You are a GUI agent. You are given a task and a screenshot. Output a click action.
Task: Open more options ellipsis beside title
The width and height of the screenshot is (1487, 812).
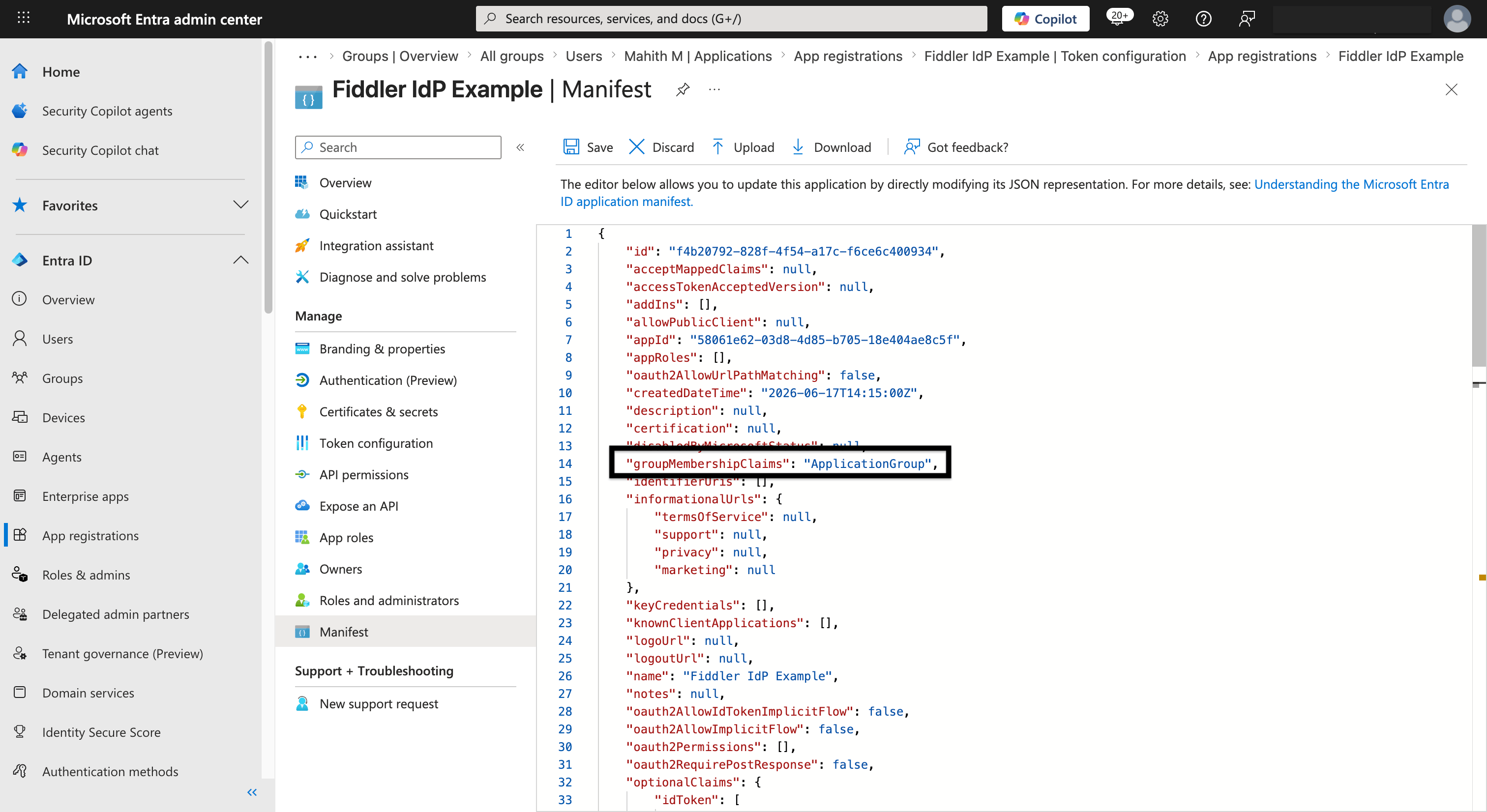click(714, 89)
